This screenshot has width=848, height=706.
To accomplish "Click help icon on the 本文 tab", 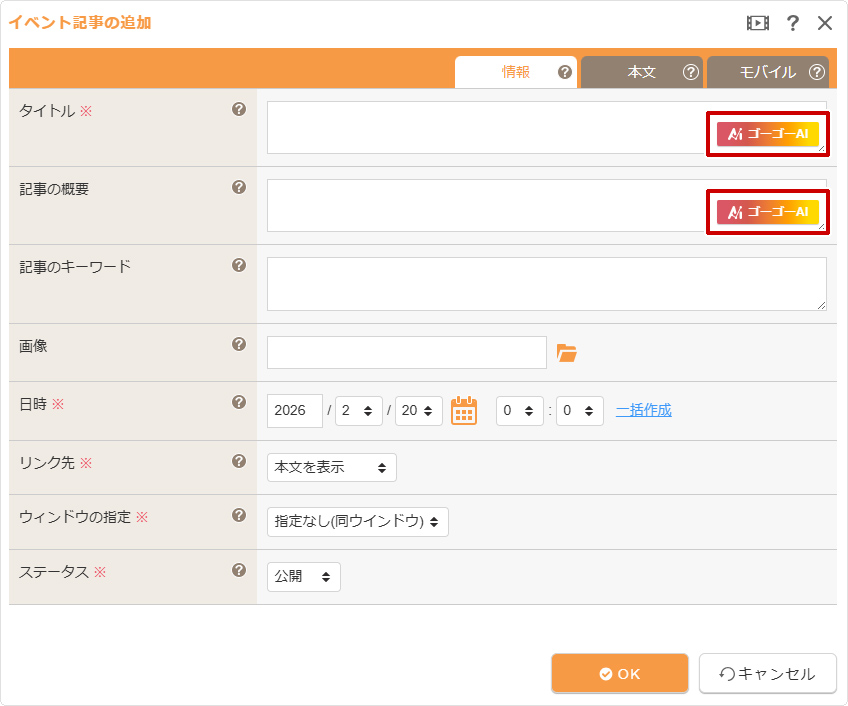I will (690, 72).
